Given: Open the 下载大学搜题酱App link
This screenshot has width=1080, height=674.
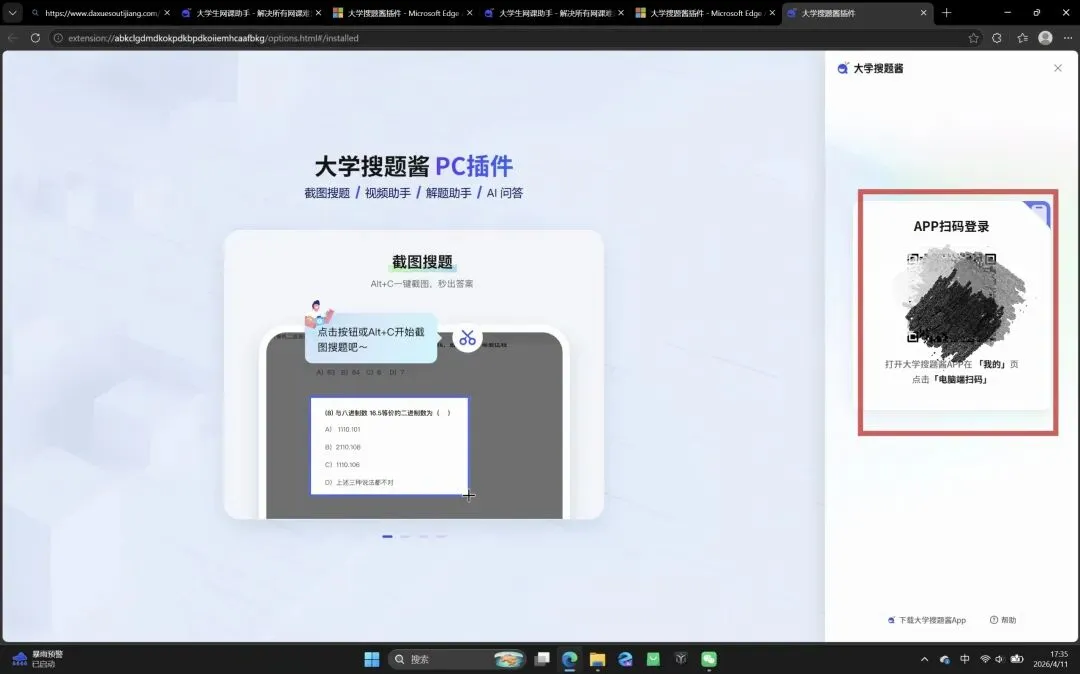Looking at the screenshot, I should click(x=927, y=620).
